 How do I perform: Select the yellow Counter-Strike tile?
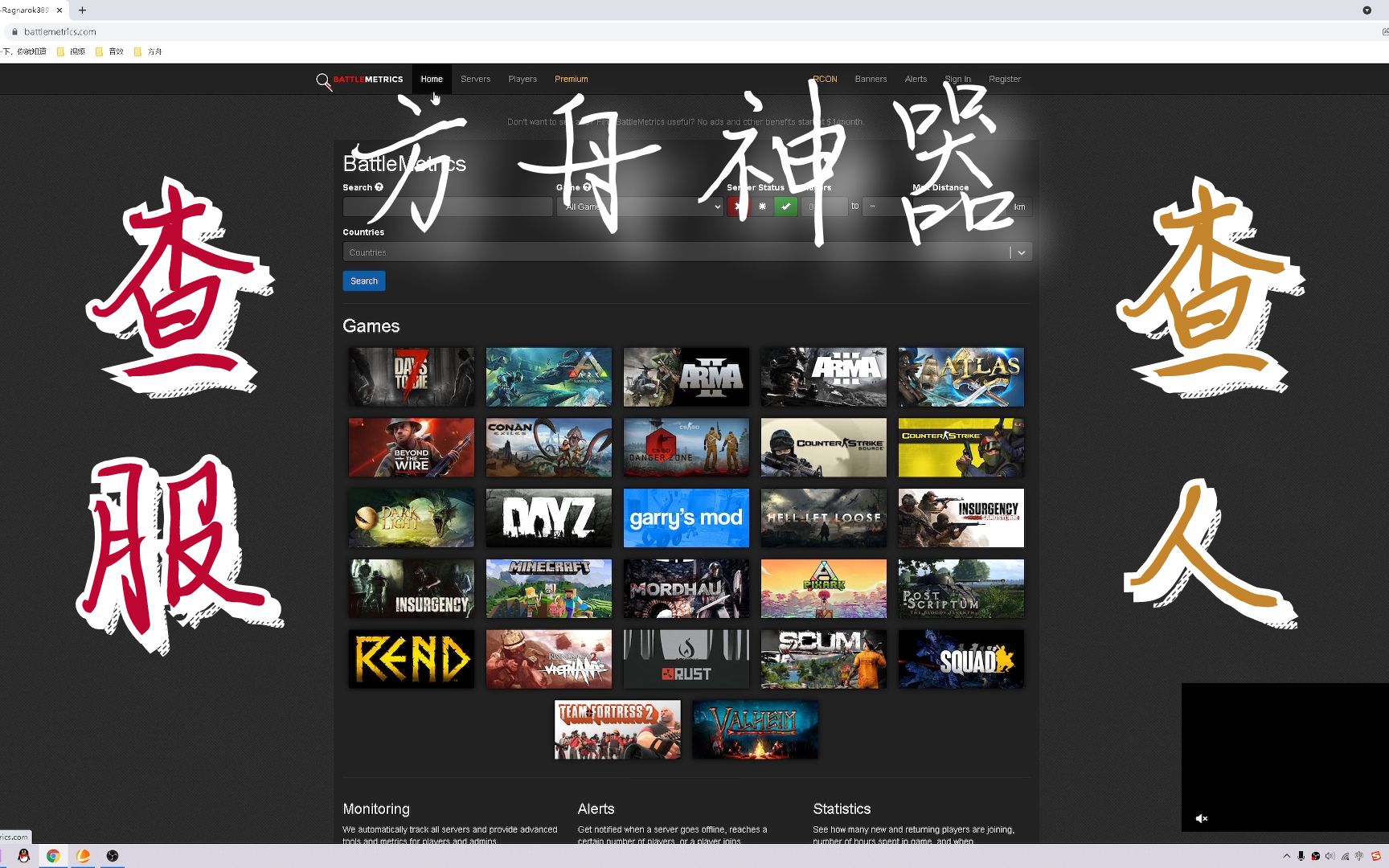click(x=961, y=448)
